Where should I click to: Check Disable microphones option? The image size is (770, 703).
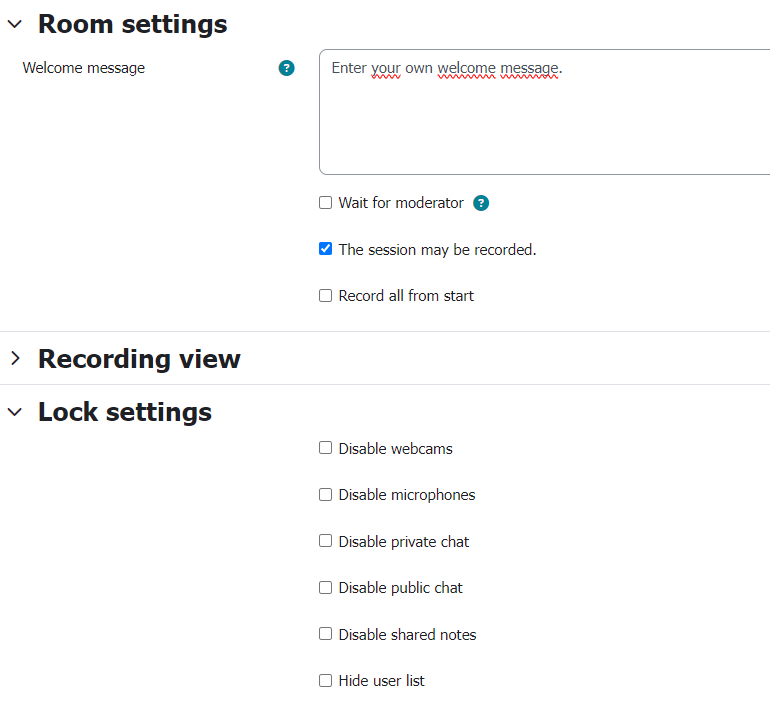[x=325, y=494]
